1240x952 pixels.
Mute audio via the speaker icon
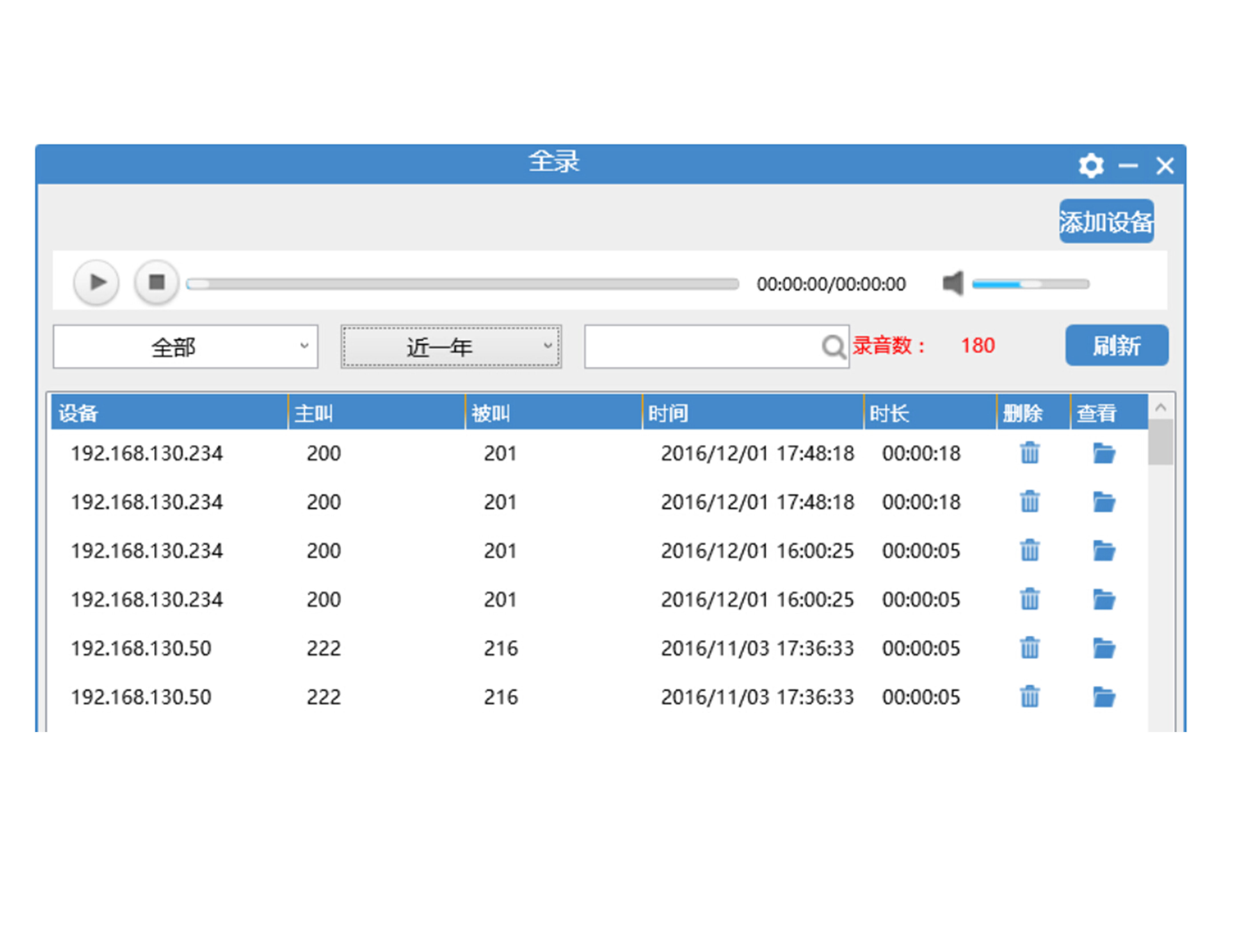(x=953, y=283)
